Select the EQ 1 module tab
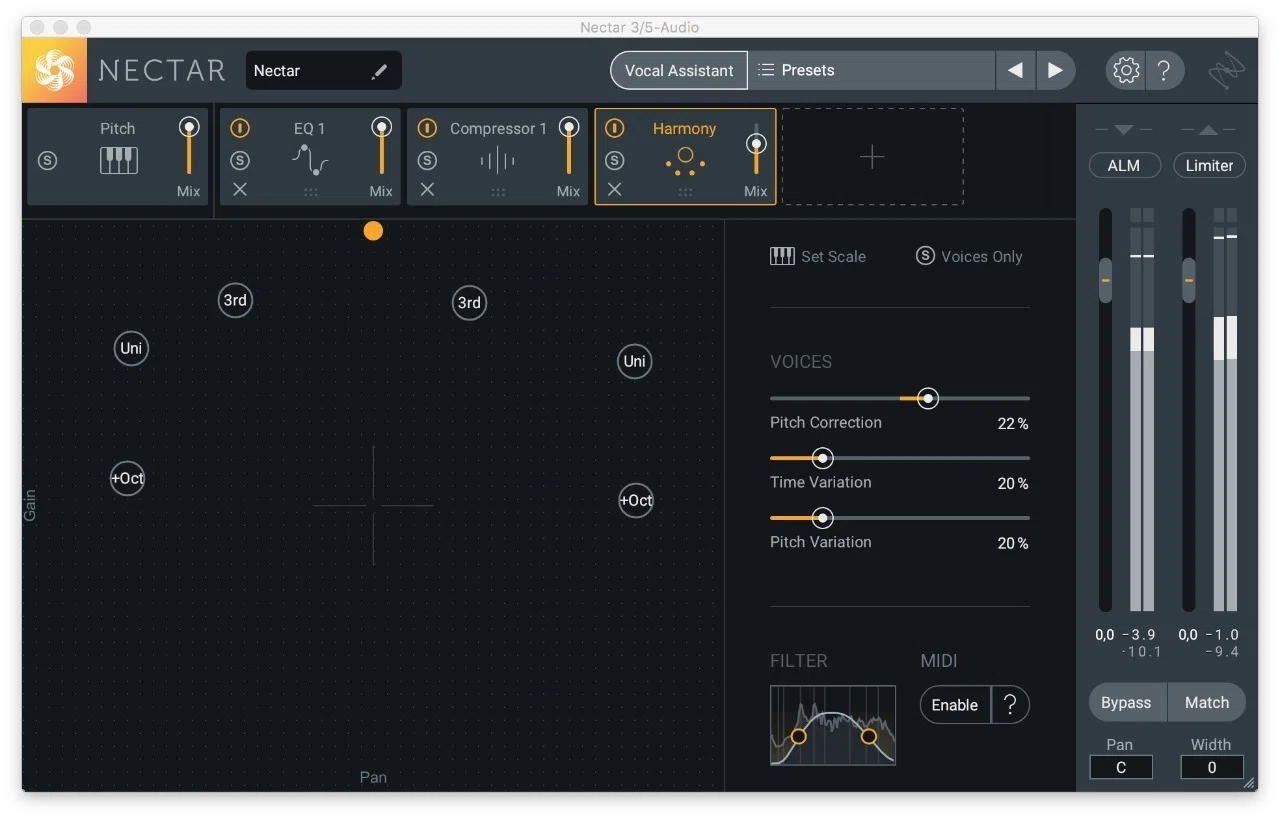This screenshot has width=1280, height=819. pyautogui.click(x=310, y=157)
